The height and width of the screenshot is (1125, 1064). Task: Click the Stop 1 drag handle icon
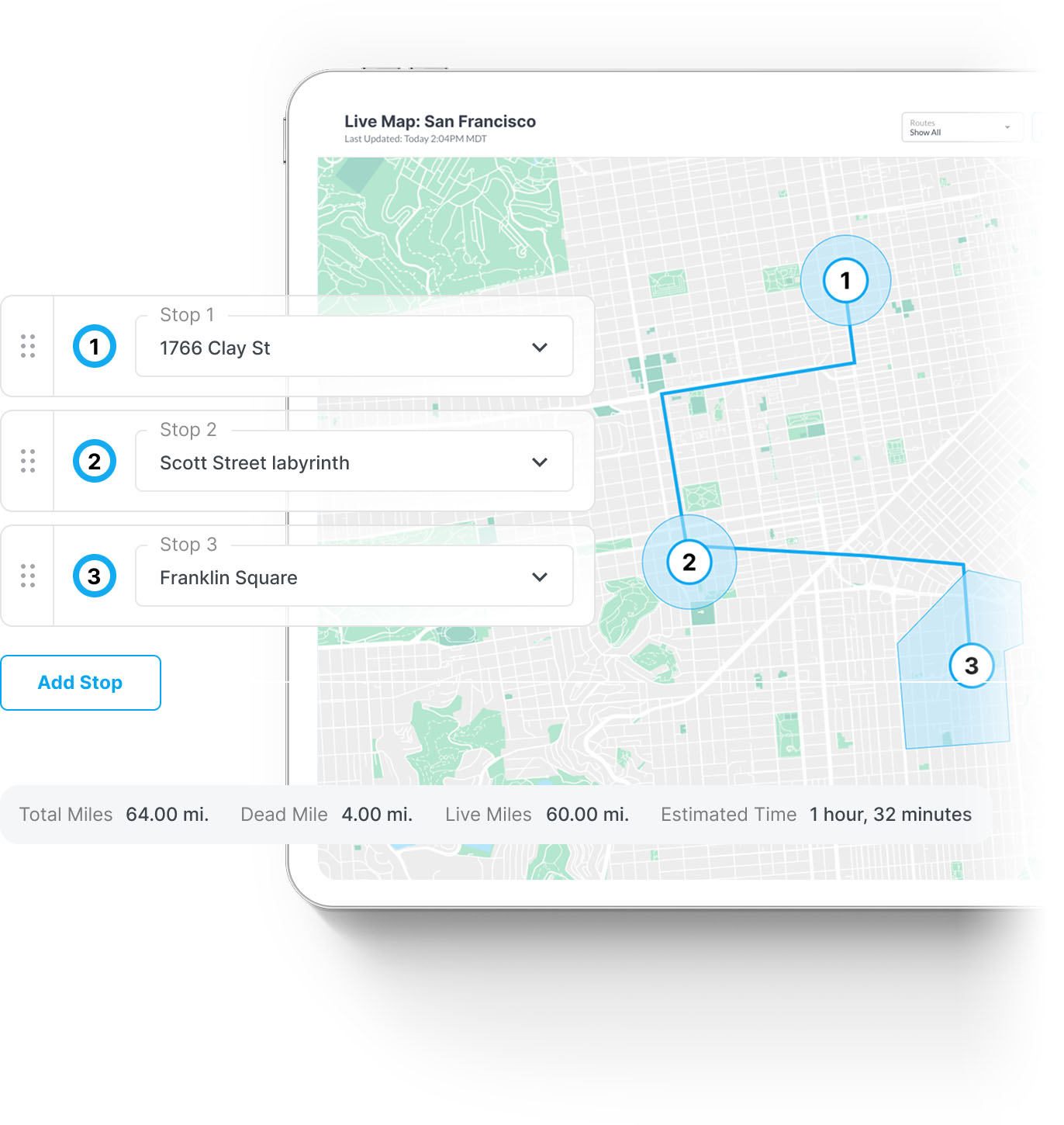tap(28, 346)
